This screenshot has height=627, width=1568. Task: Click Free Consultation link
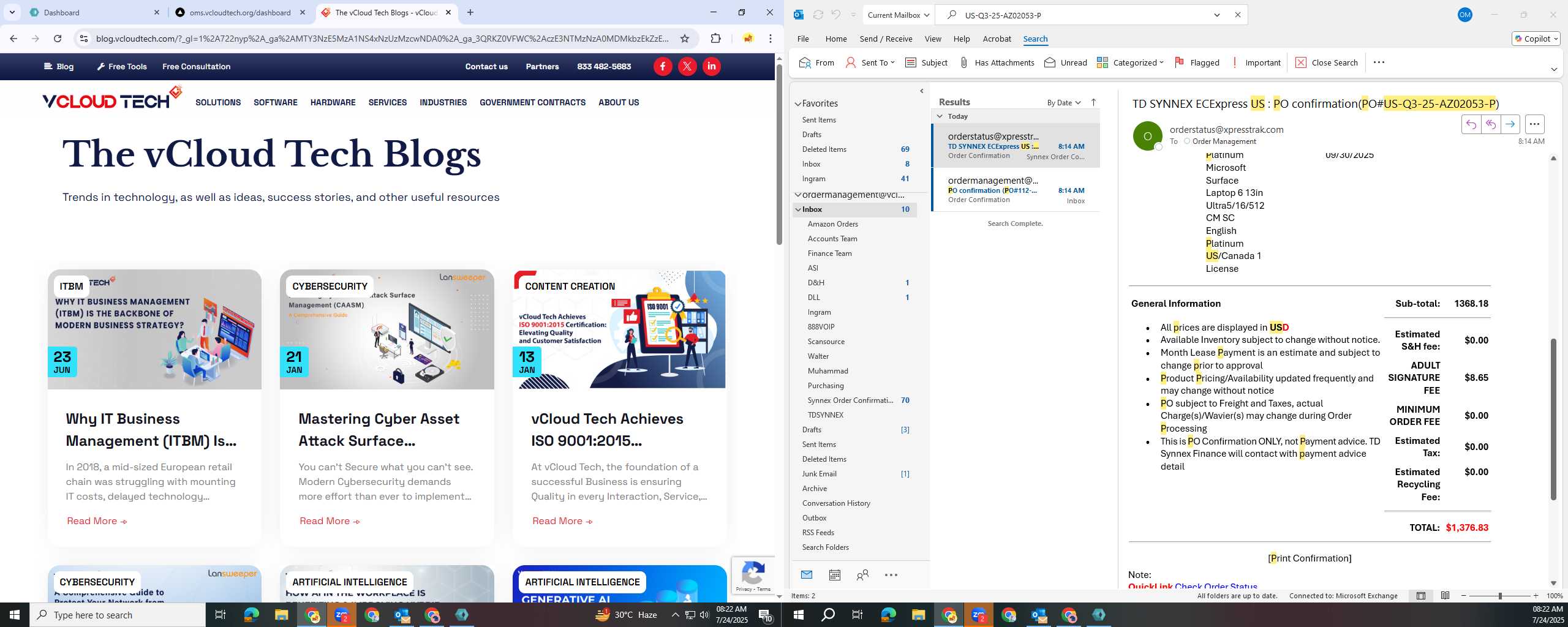point(196,66)
